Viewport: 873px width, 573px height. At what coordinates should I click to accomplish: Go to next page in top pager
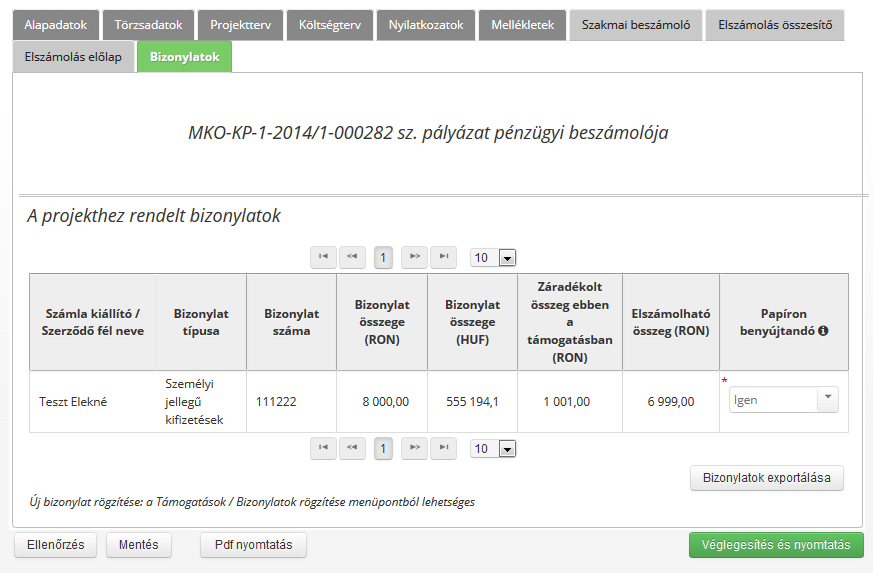coord(414,257)
